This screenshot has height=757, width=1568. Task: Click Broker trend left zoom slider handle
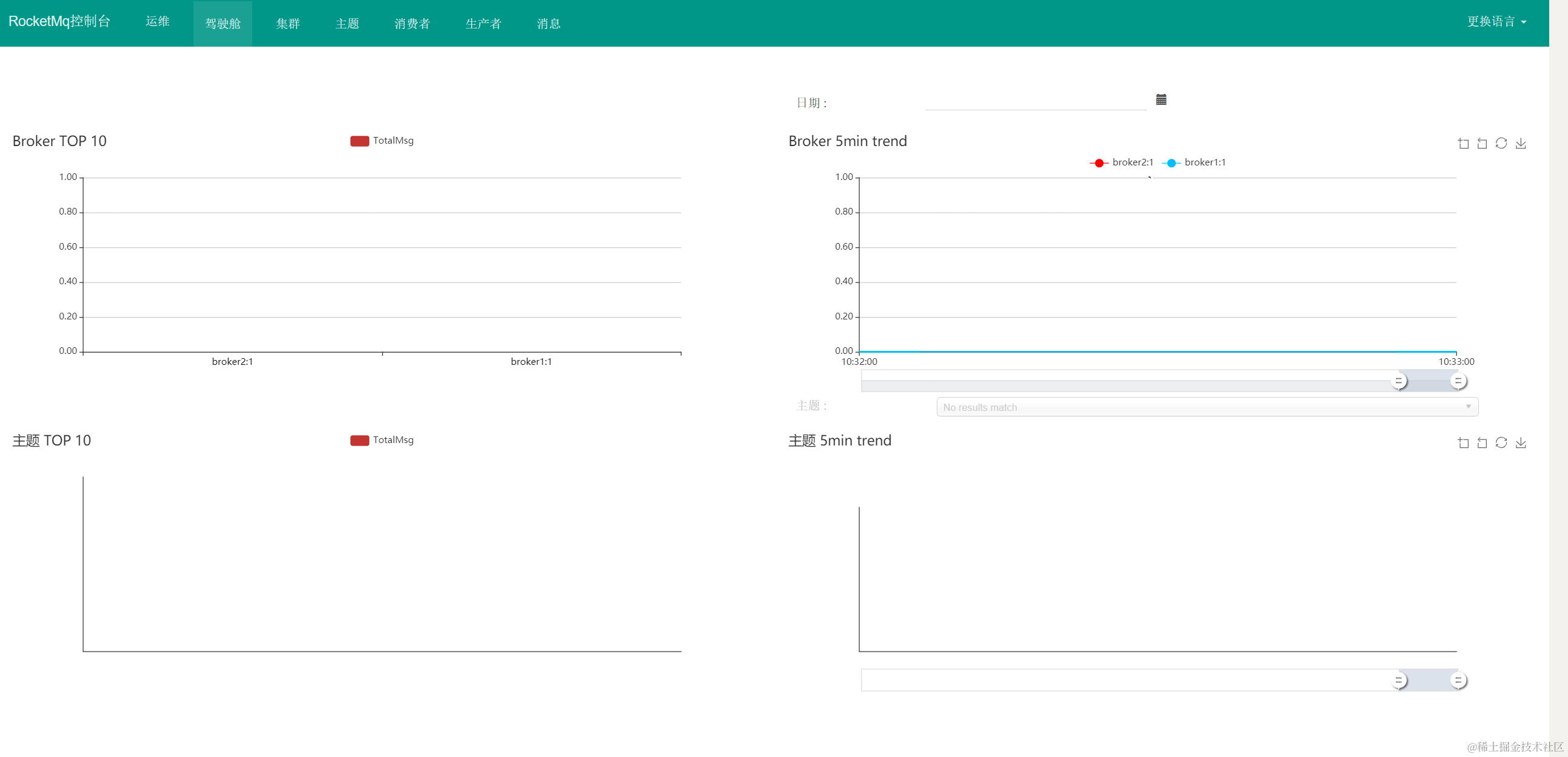coord(1398,381)
